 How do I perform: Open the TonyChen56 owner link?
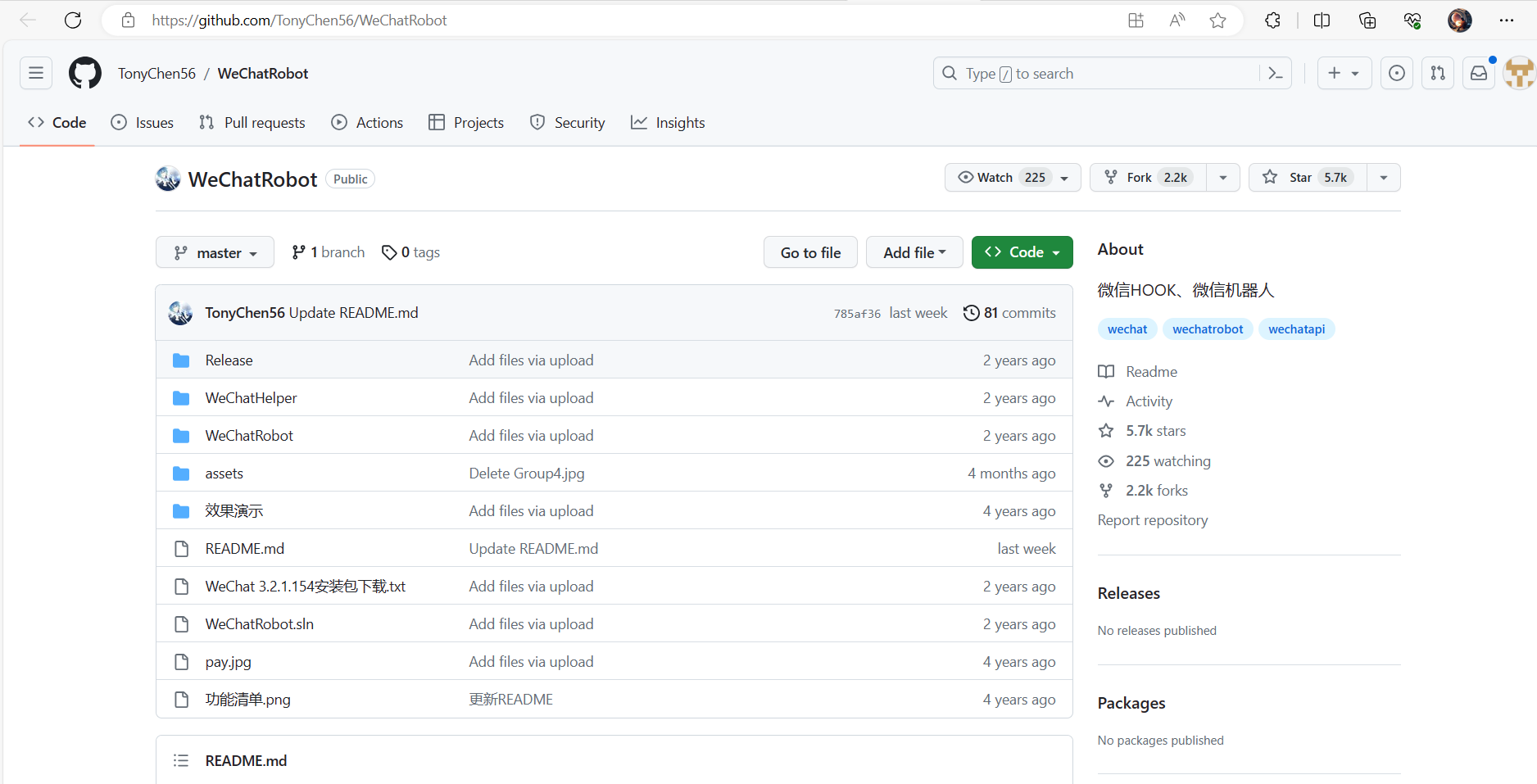click(x=156, y=73)
